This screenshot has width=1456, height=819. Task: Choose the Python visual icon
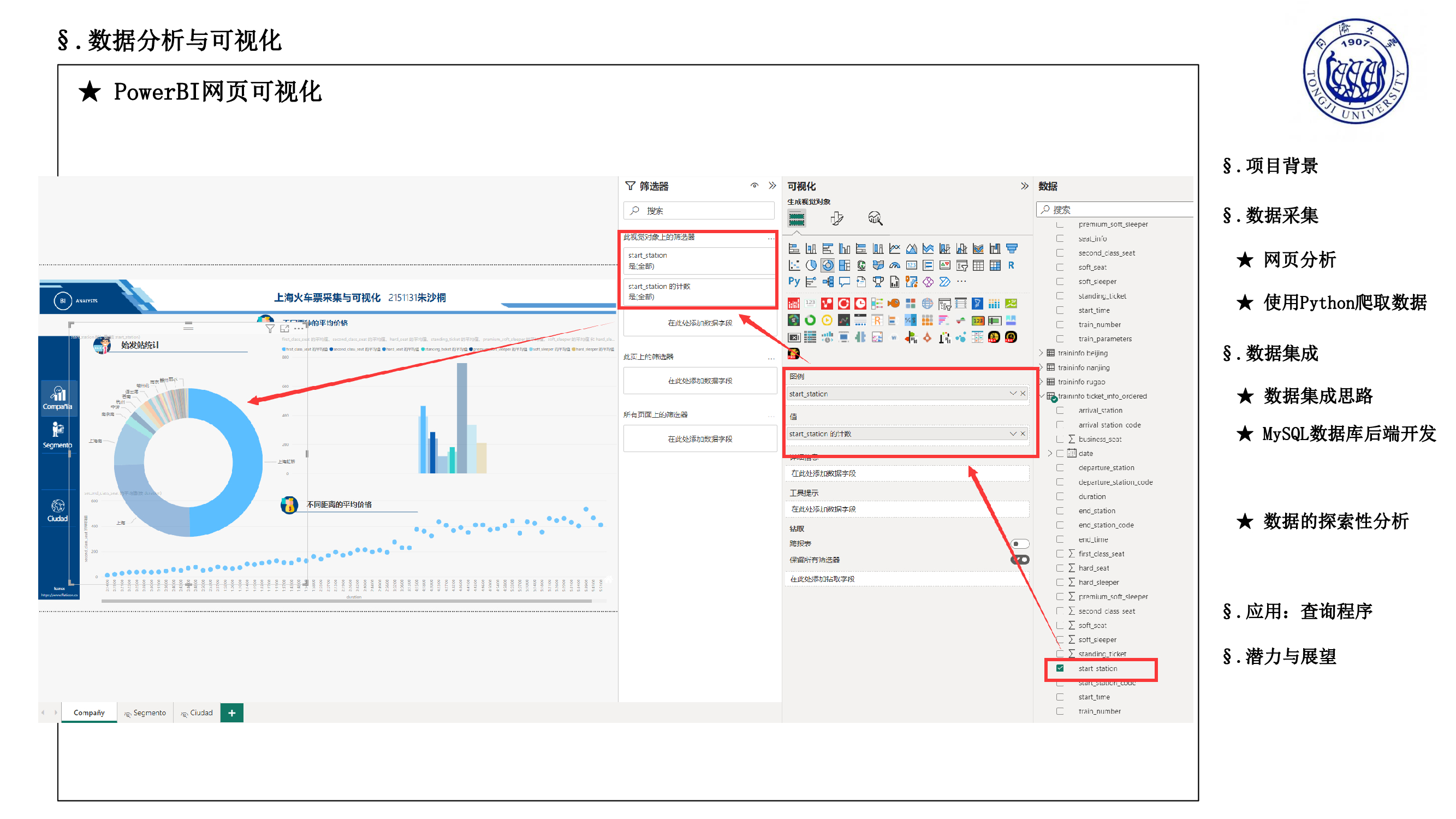[794, 282]
